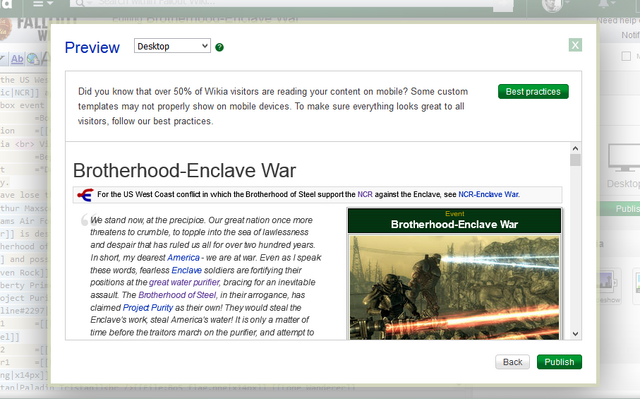Click the Event label in the infobox
This screenshot has height=399, width=640.
tap(455, 214)
